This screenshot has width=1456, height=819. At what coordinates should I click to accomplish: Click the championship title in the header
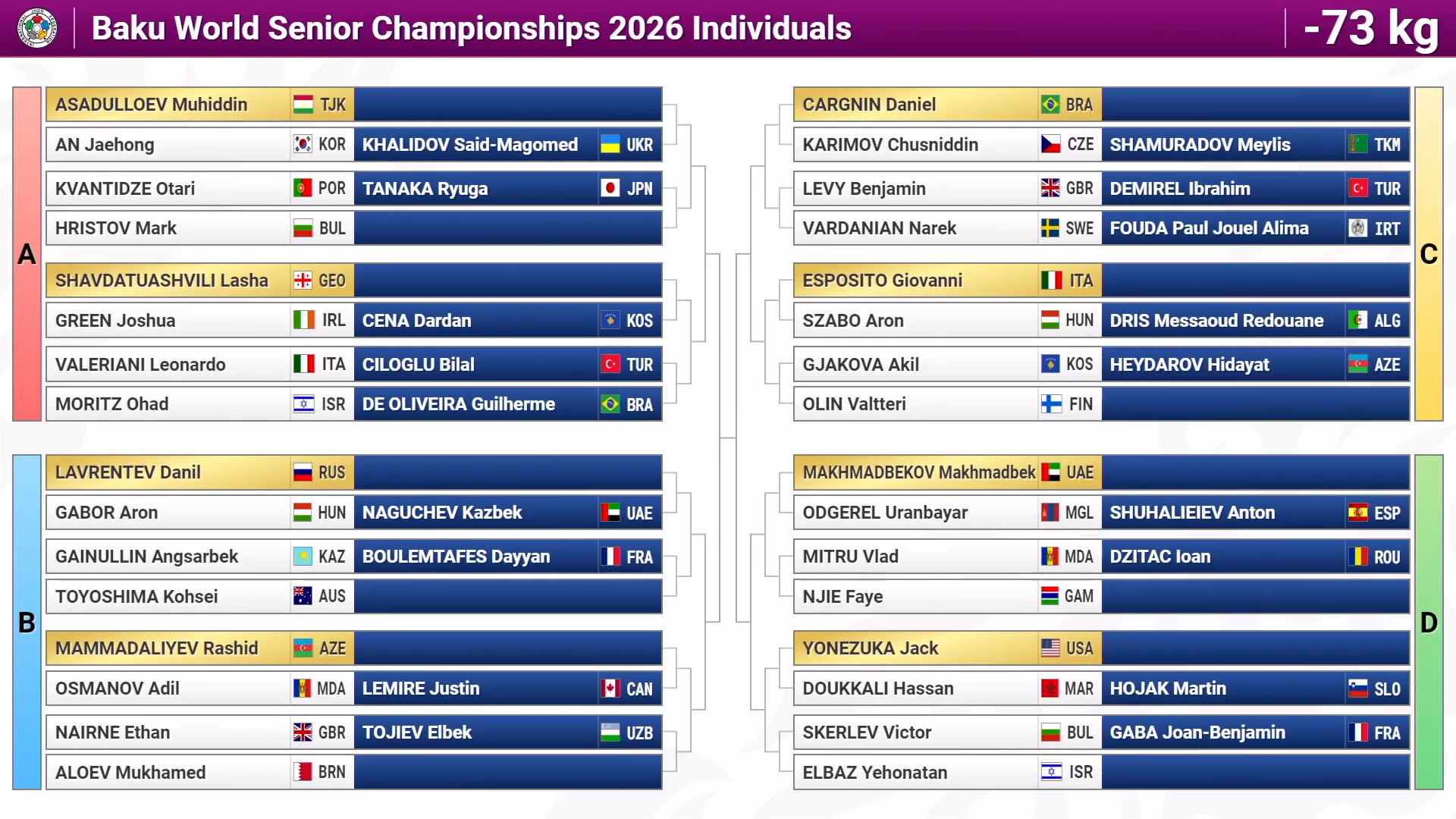tap(472, 29)
